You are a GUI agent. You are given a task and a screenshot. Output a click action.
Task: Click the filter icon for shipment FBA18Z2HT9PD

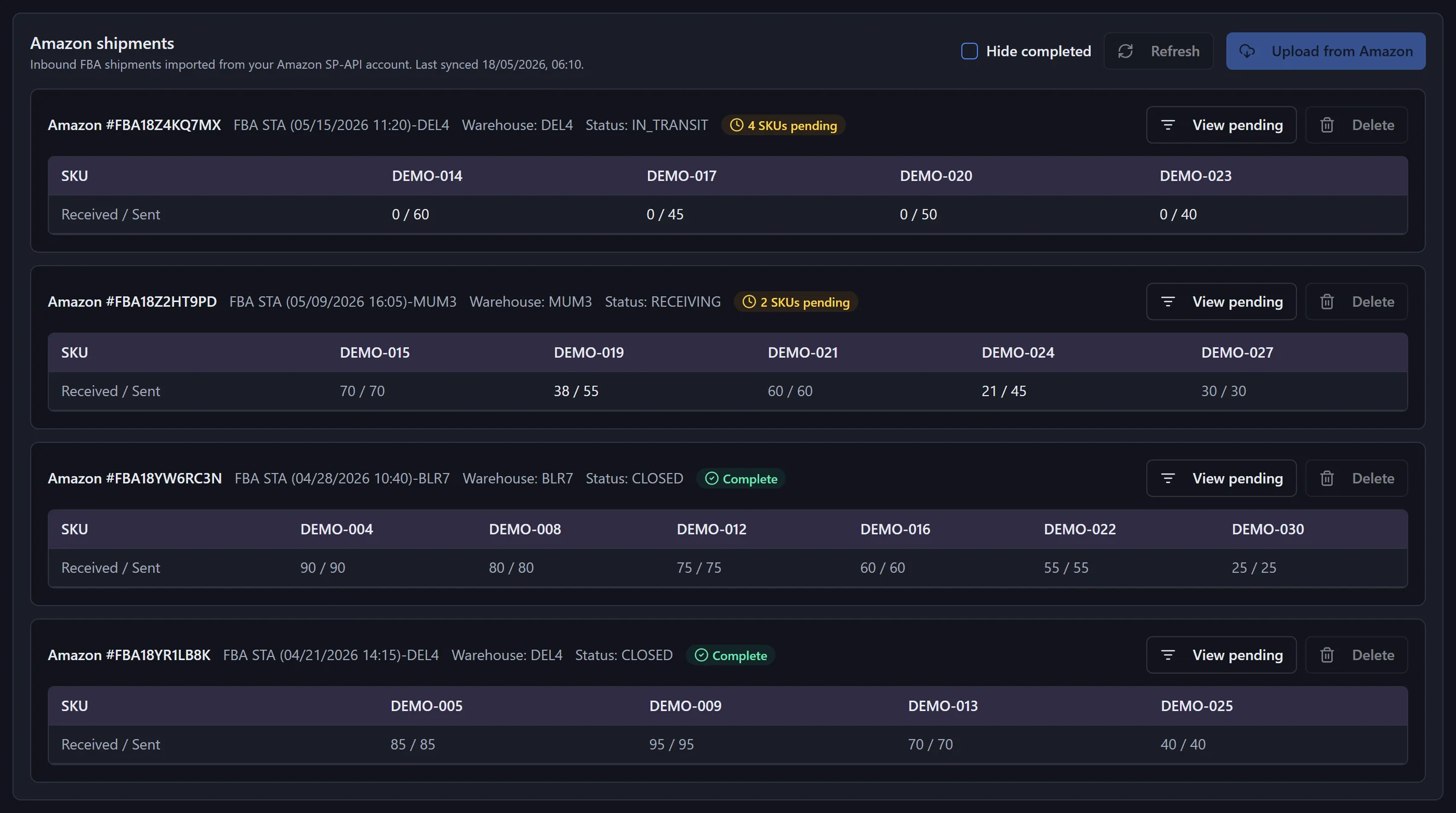1168,302
